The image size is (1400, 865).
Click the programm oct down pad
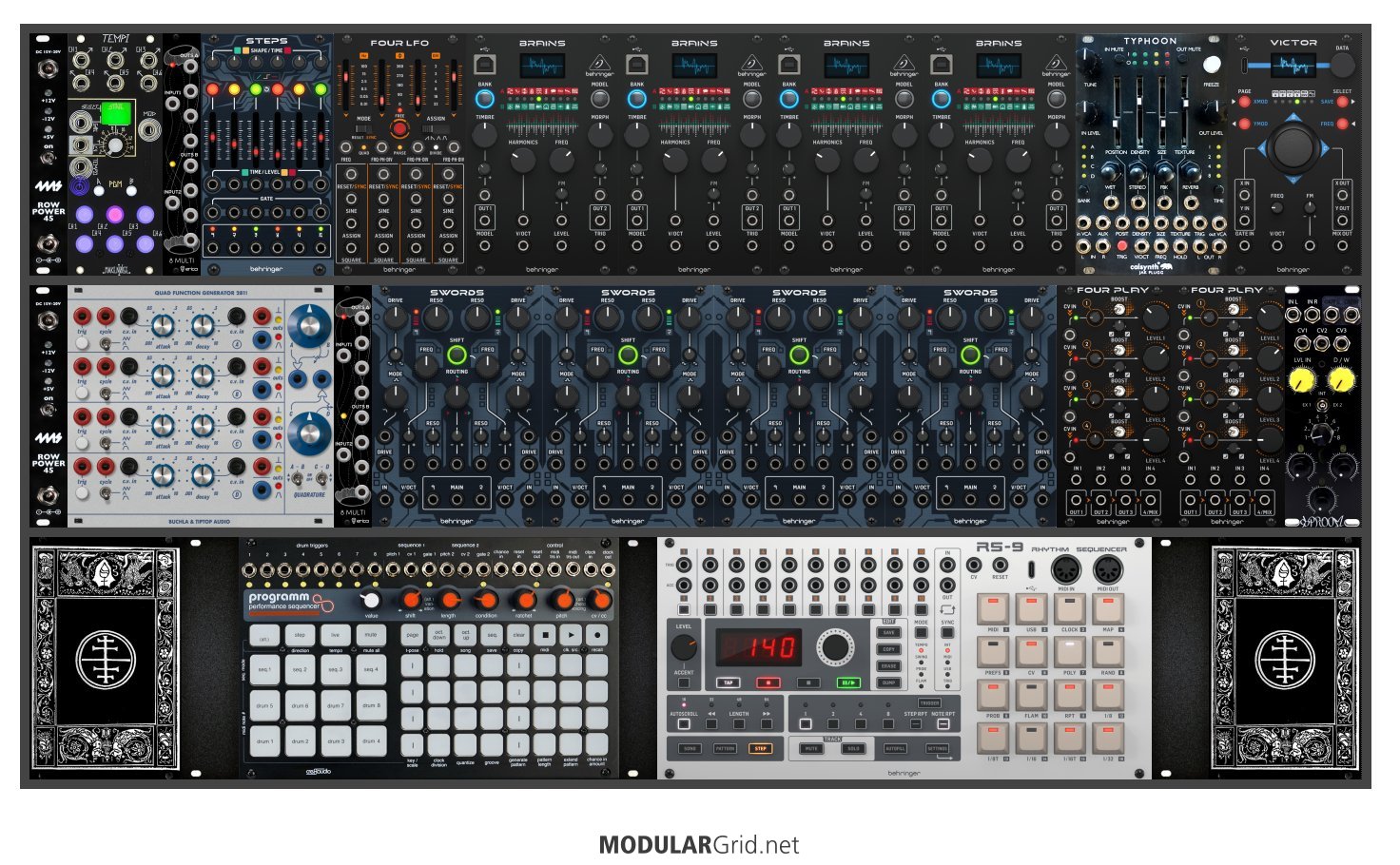(438, 636)
